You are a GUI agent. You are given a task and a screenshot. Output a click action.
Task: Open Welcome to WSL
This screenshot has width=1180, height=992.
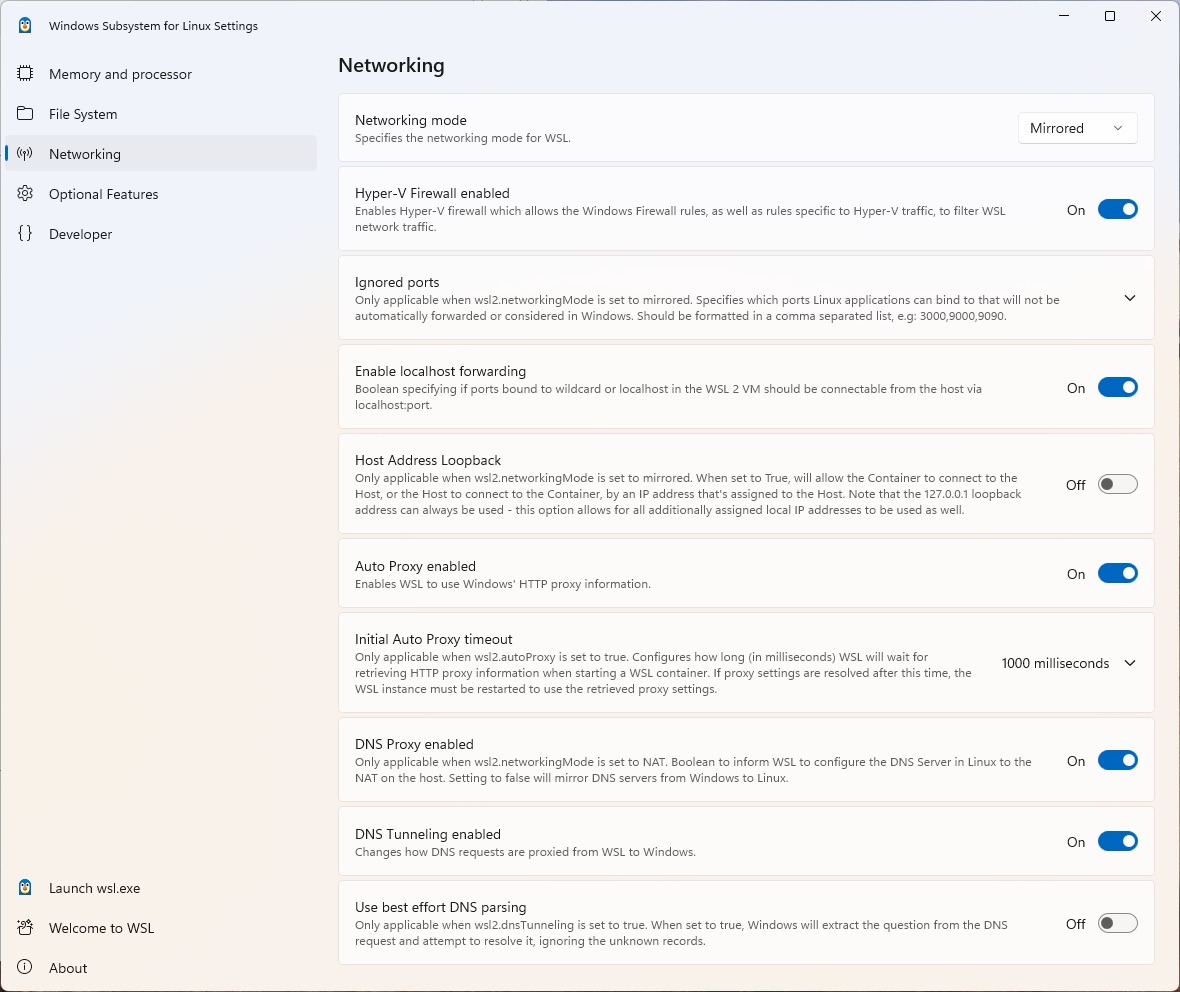click(x=161, y=927)
